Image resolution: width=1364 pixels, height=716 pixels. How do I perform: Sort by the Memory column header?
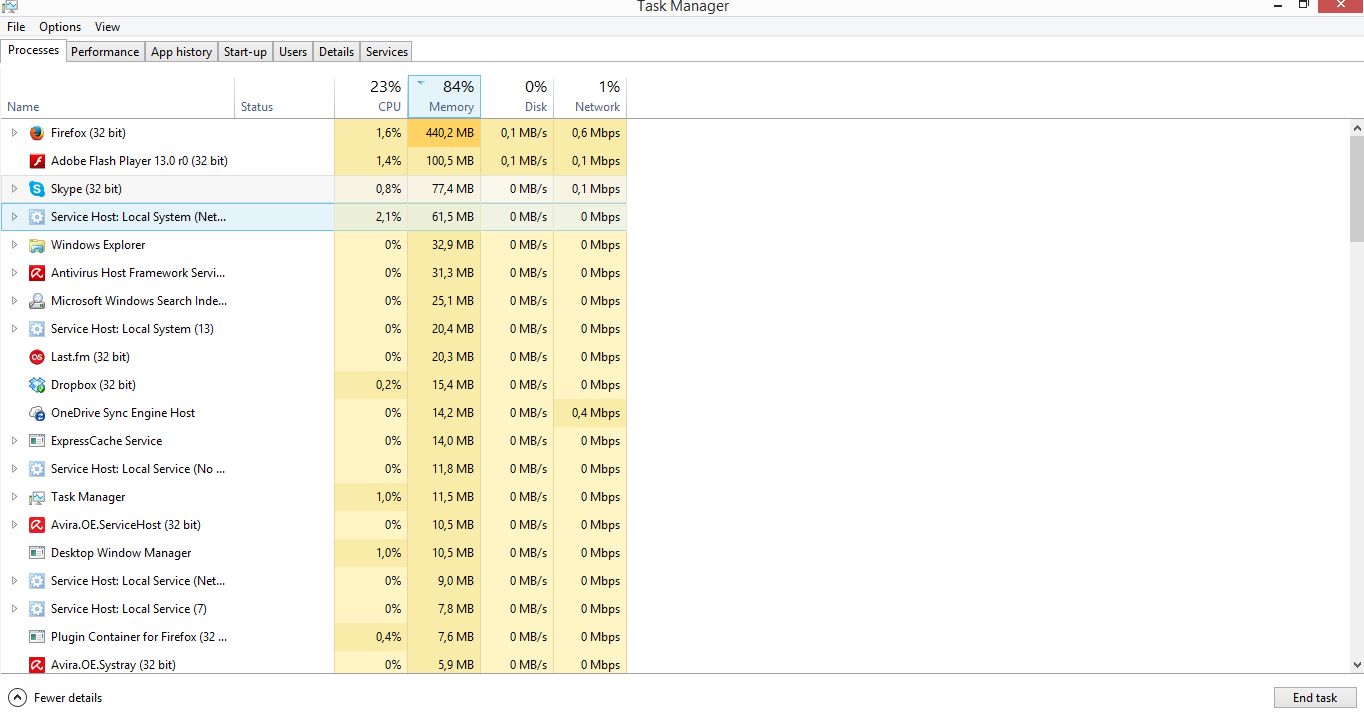(x=444, y=96)
